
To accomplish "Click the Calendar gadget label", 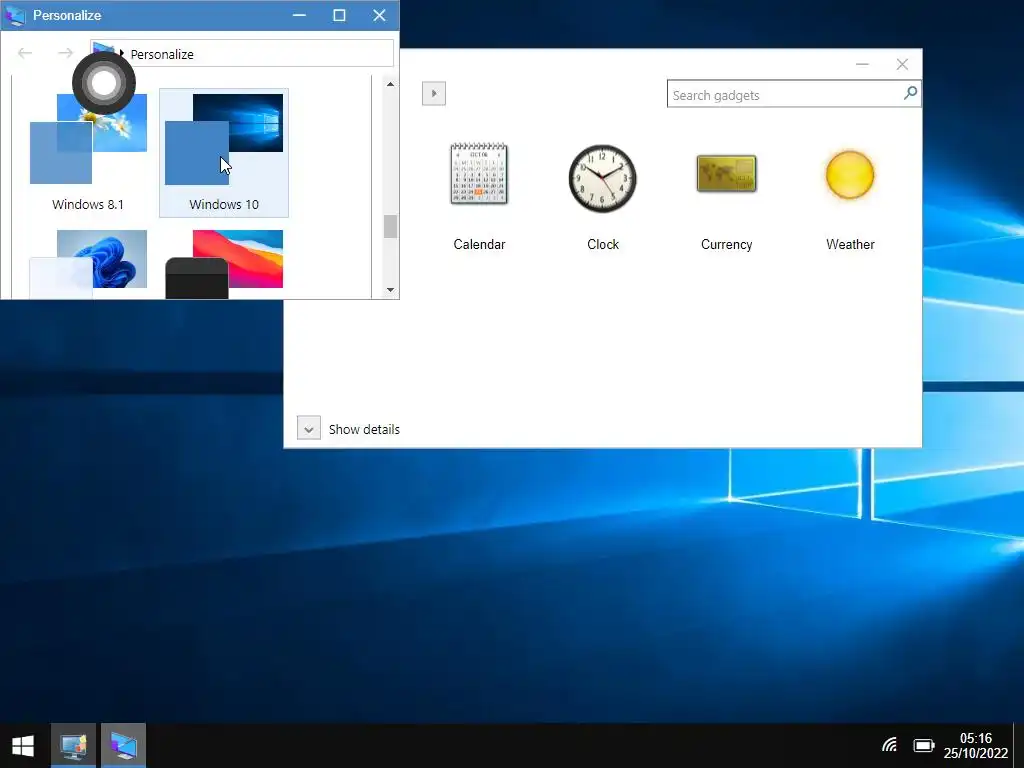I will (479, 244).
